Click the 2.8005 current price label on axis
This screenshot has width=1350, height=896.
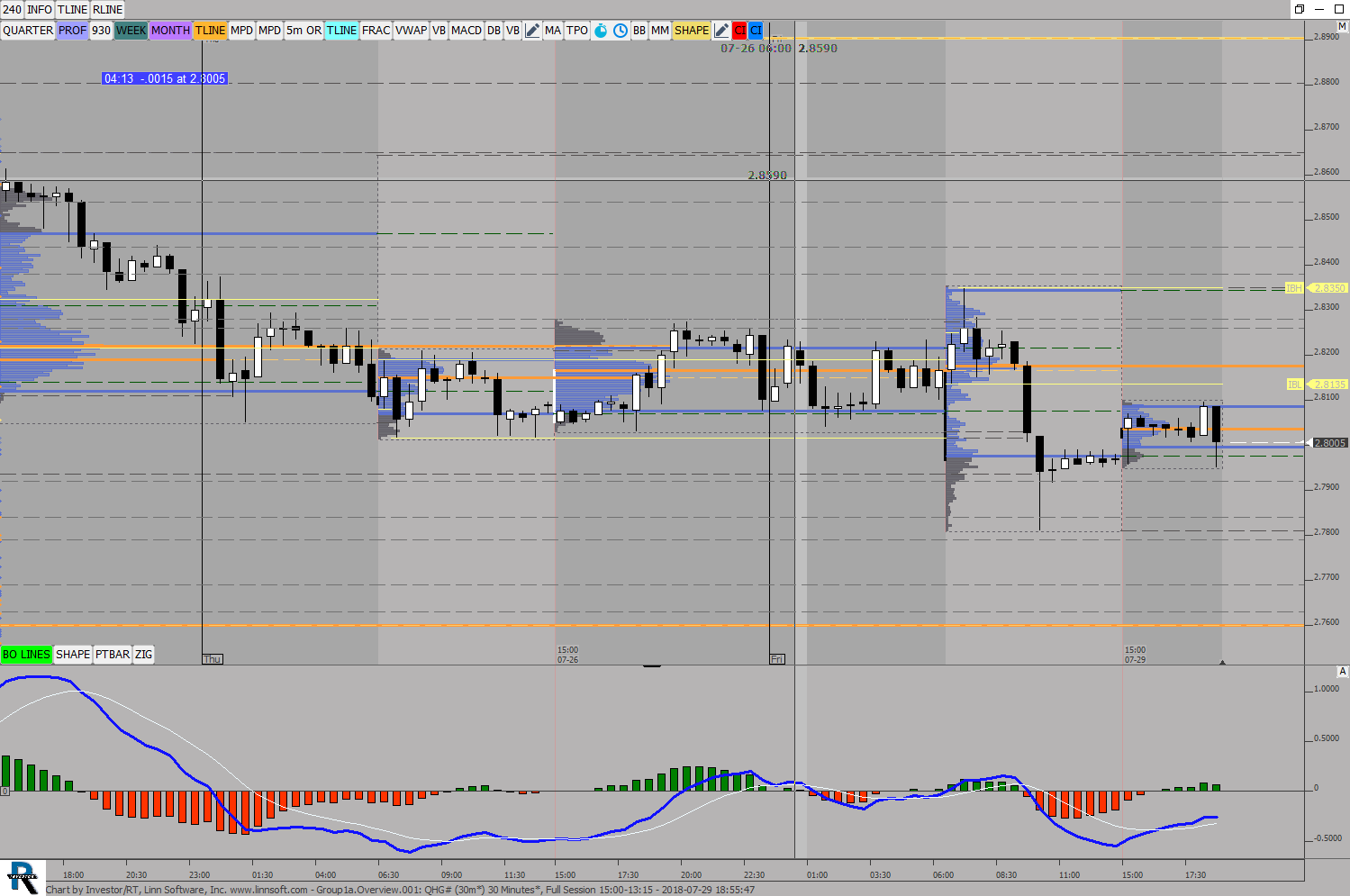[x=1329, y=443]
